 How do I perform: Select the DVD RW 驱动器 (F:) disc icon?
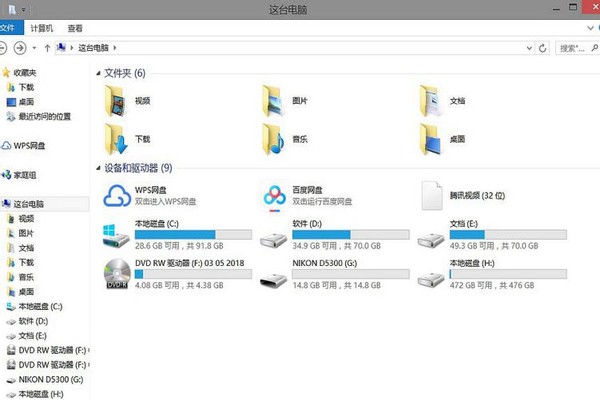(x=117, y=273)
